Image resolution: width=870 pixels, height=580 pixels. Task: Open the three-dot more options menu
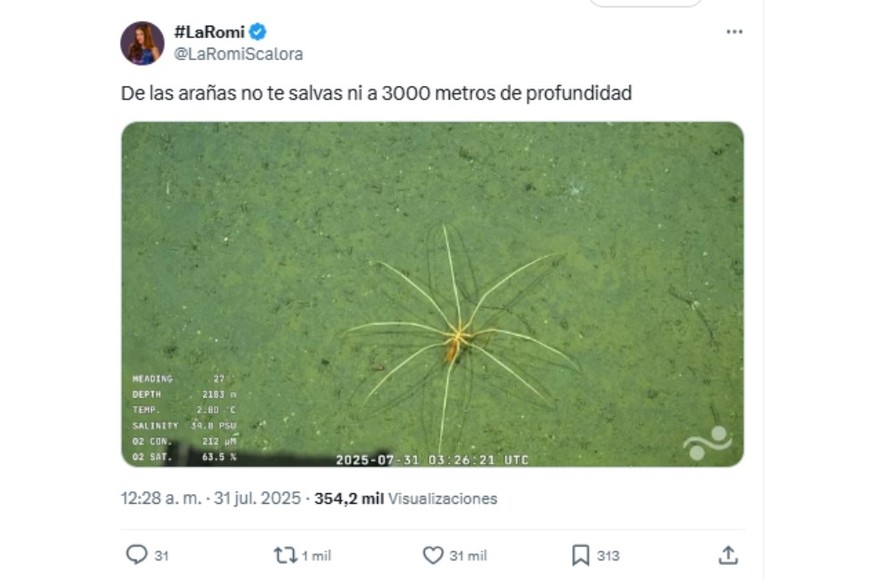click(735, 32)
